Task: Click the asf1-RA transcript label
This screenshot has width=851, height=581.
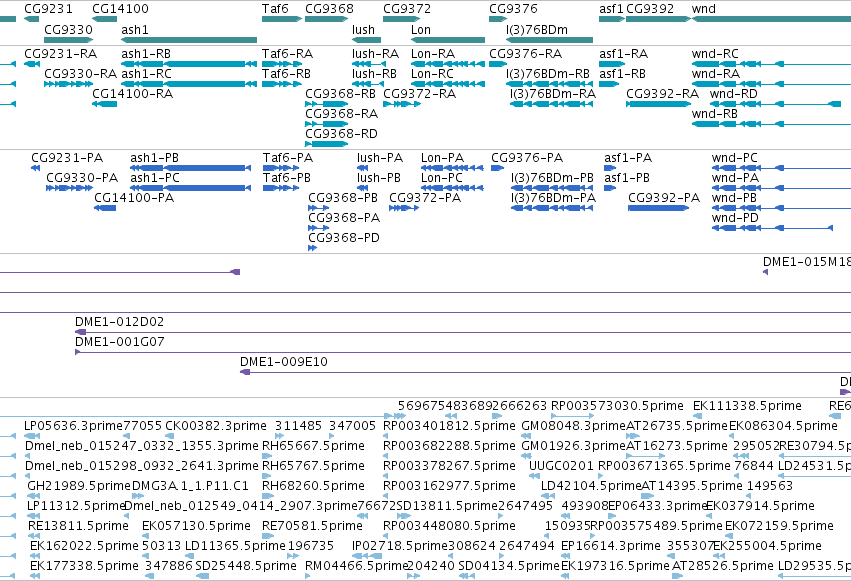Action: pos(624,53)
